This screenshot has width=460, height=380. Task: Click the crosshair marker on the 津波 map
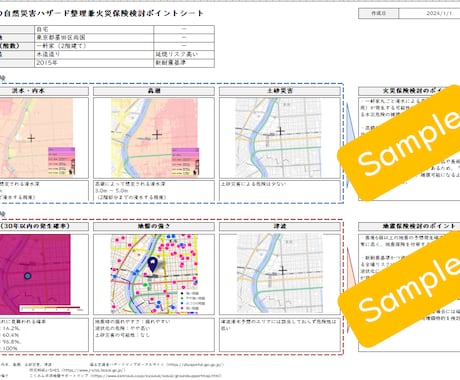(x=283, y=270)
